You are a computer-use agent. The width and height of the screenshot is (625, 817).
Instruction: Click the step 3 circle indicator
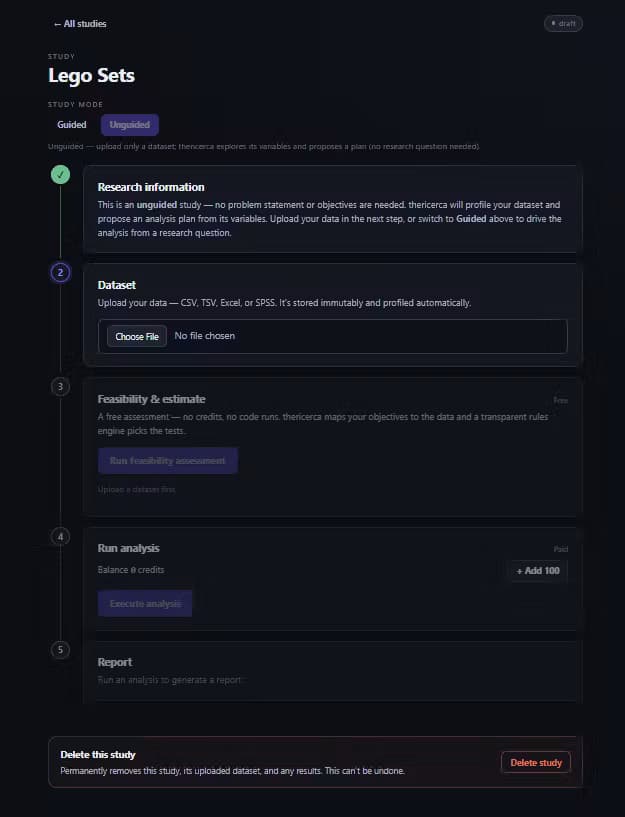pos(60,387)
